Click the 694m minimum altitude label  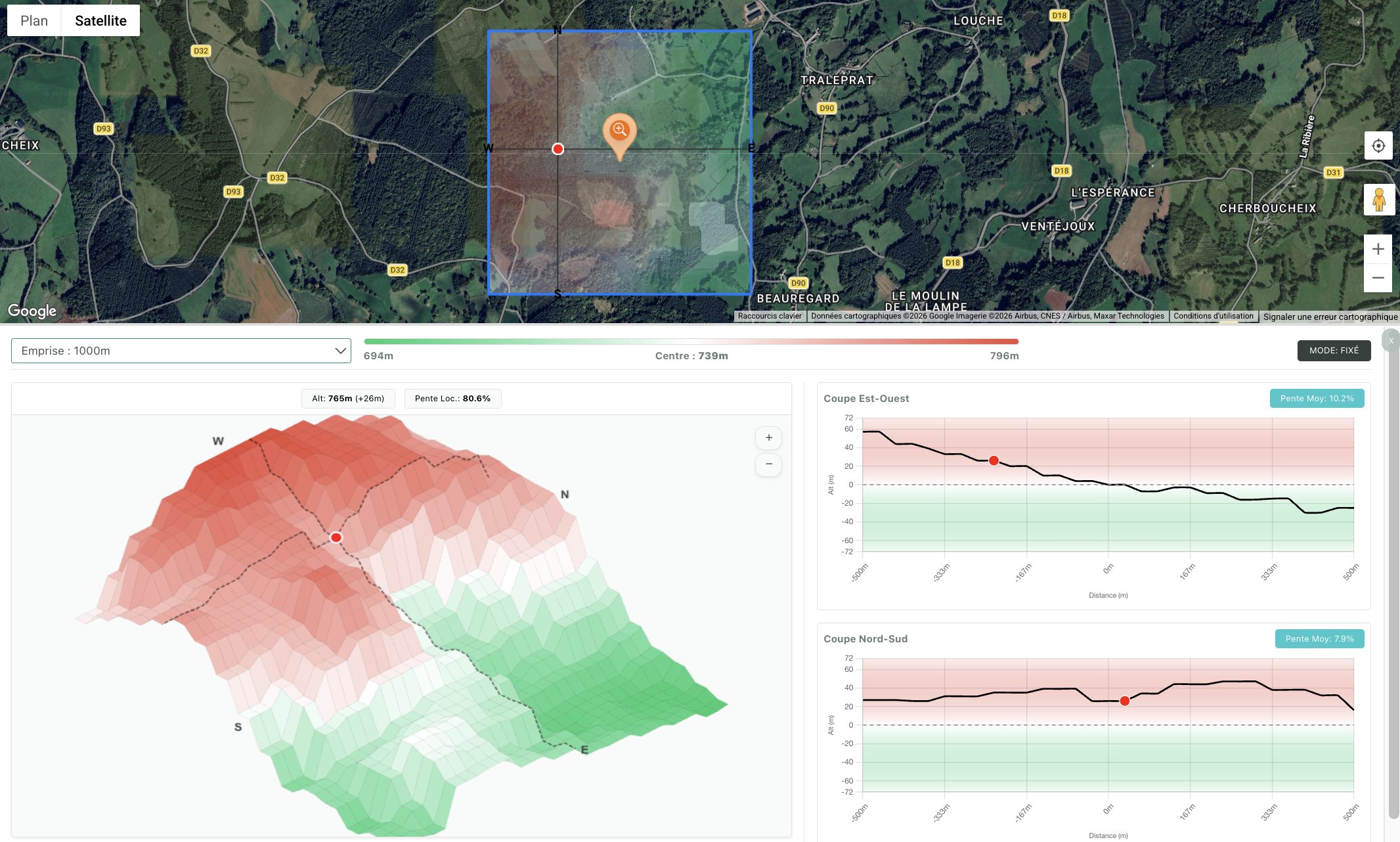pos(378,356)
